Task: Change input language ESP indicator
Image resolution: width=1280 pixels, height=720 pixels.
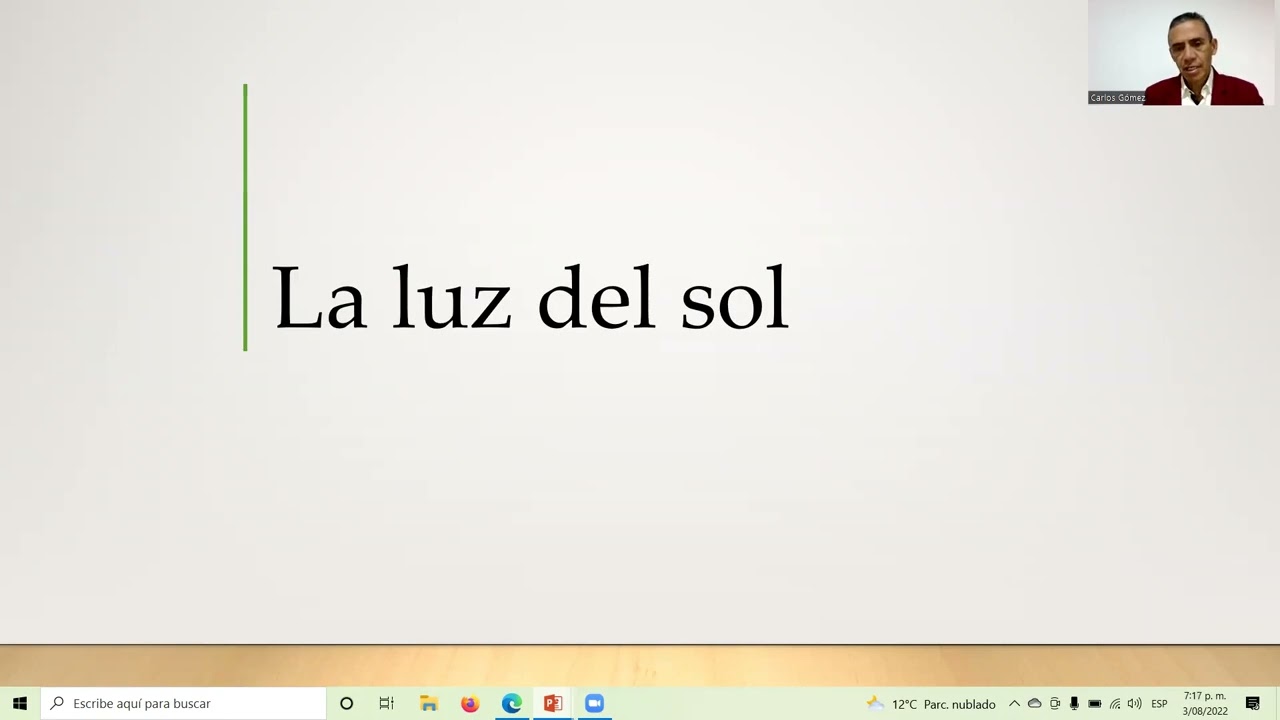Action: (x=1159, y=704)
